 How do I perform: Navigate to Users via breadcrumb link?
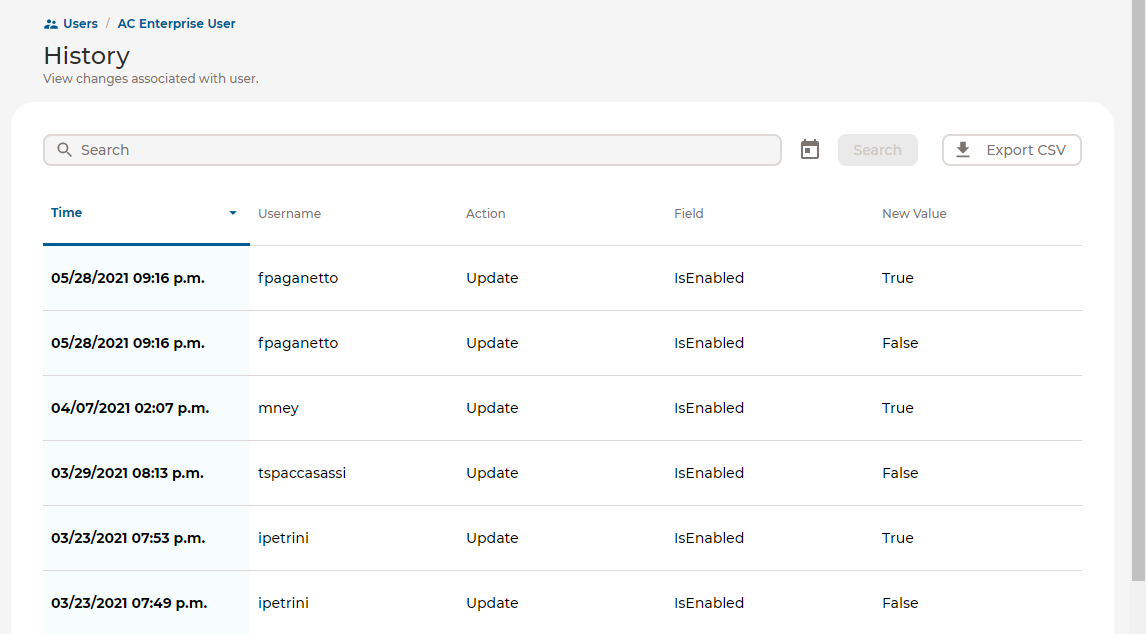78,23
